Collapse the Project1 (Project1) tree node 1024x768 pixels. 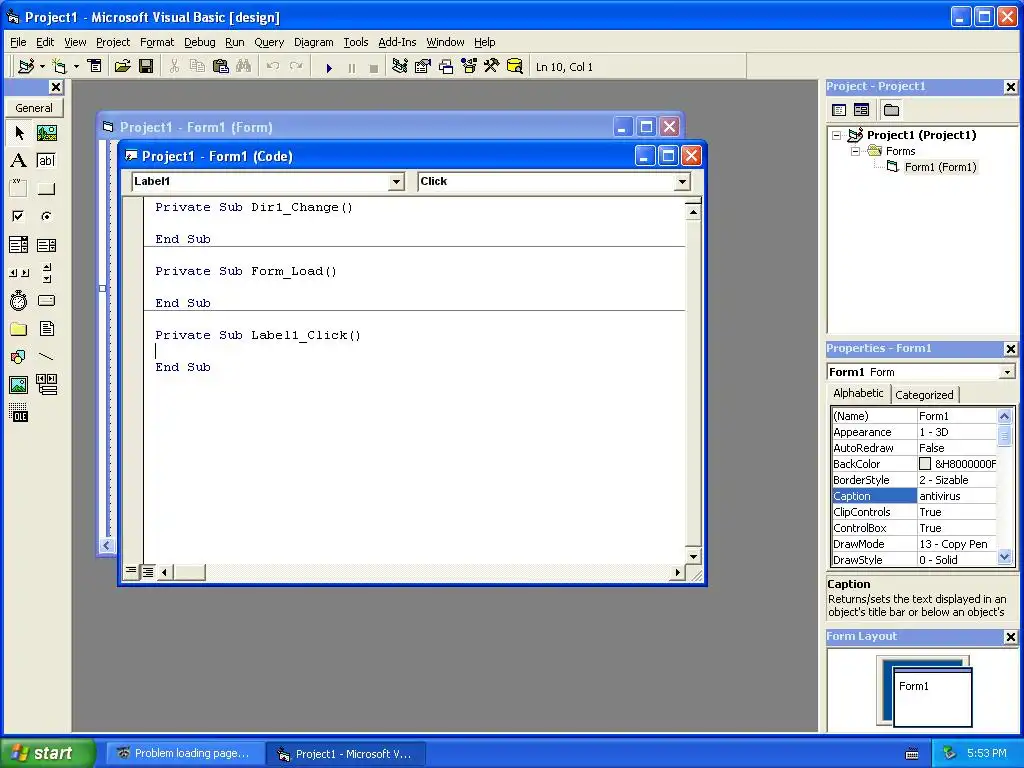pyautogui.click(x=837, y=135)
